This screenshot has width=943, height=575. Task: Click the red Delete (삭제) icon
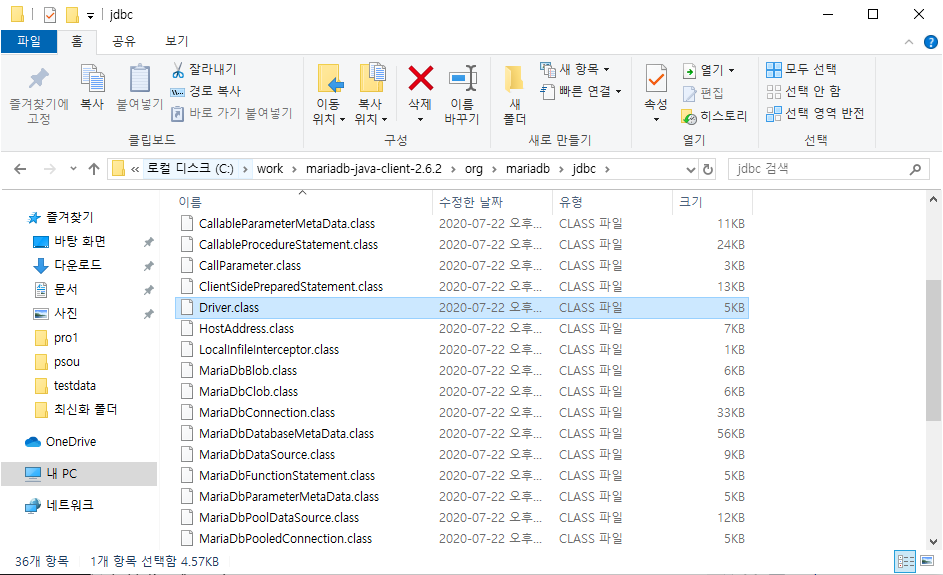(x=420, y=78)
